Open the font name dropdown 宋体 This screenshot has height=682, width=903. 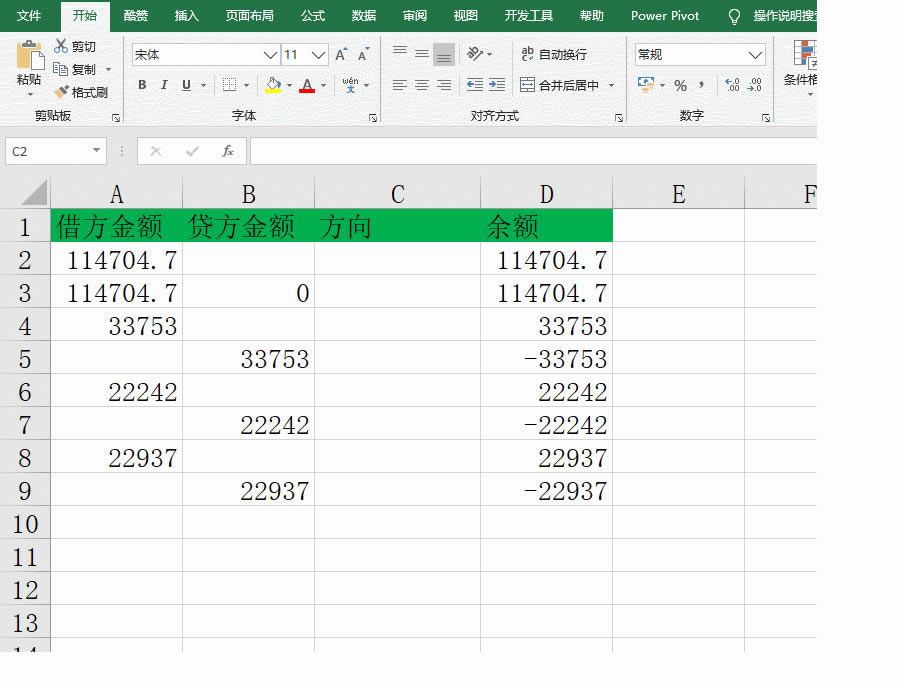(x=270, y=55)
